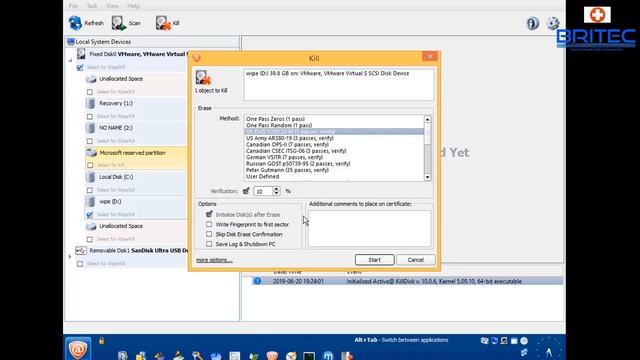Select the Removable Disk1 USB icon
The width and height of the screenshot is (640, 360).
81,250
